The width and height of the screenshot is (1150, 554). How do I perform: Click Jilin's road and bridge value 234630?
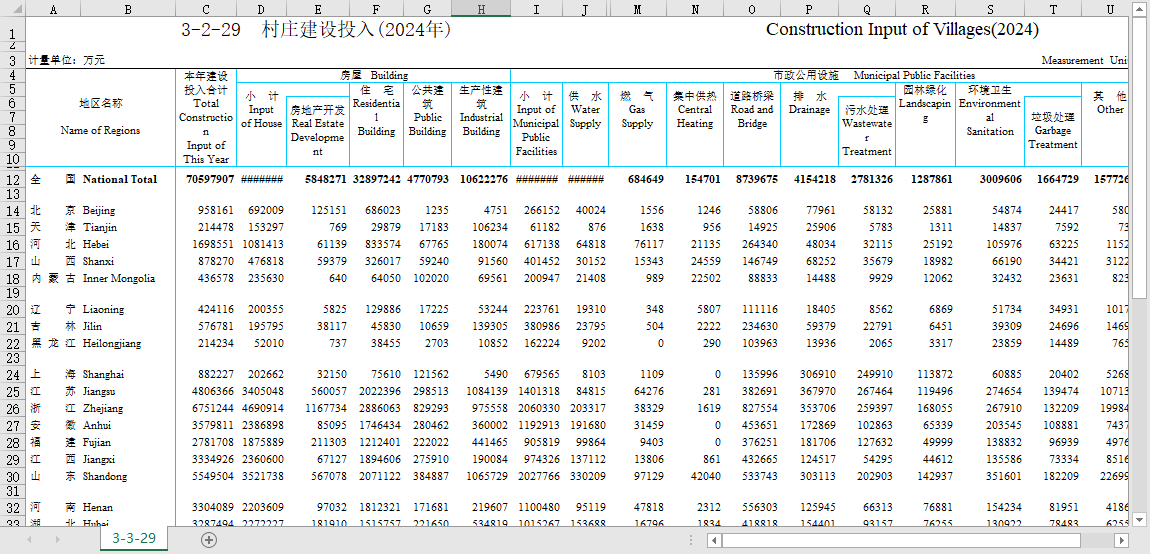(x=759, y=326)
